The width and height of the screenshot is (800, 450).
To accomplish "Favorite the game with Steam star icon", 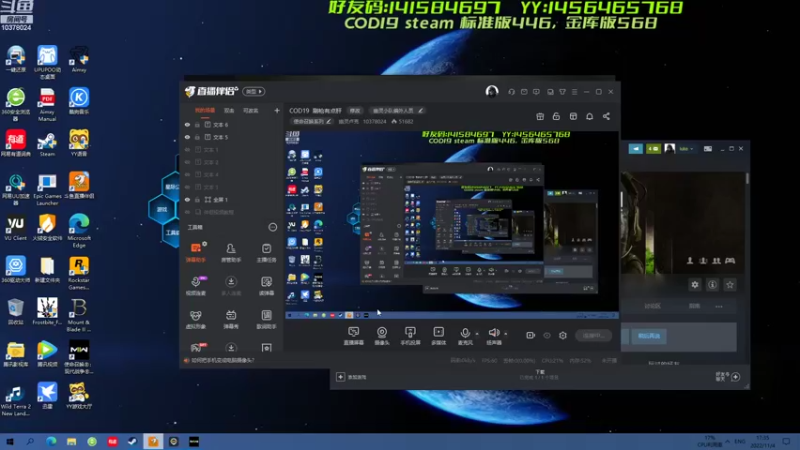I will (730, 285).
